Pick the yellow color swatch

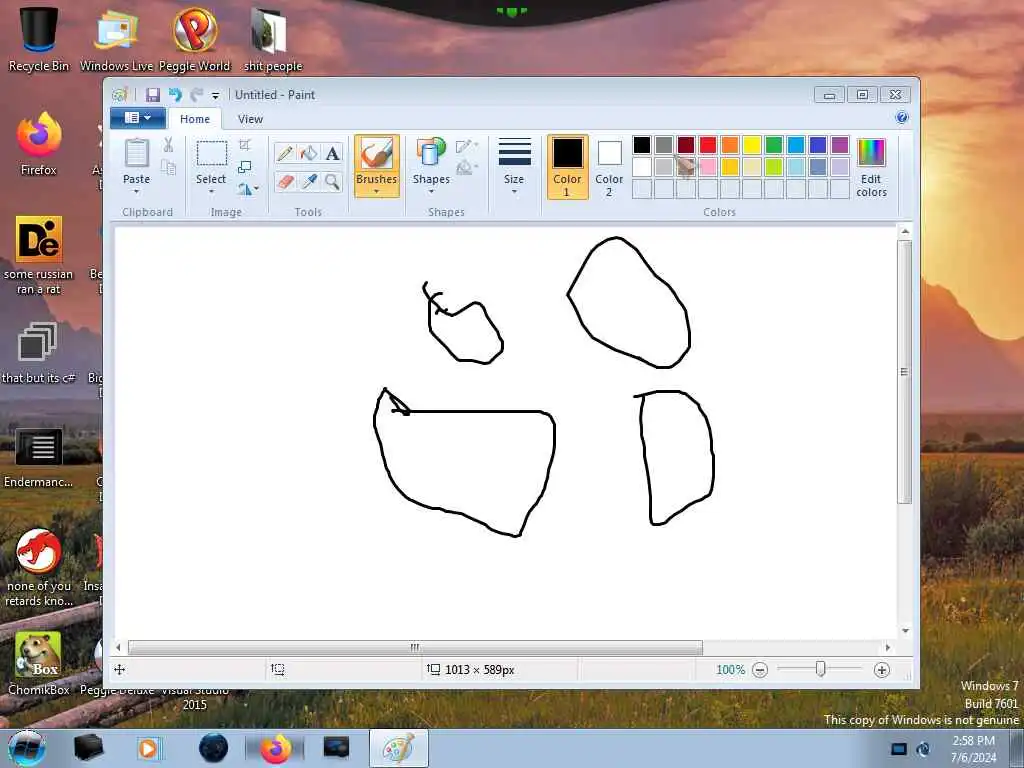point(752,145)
